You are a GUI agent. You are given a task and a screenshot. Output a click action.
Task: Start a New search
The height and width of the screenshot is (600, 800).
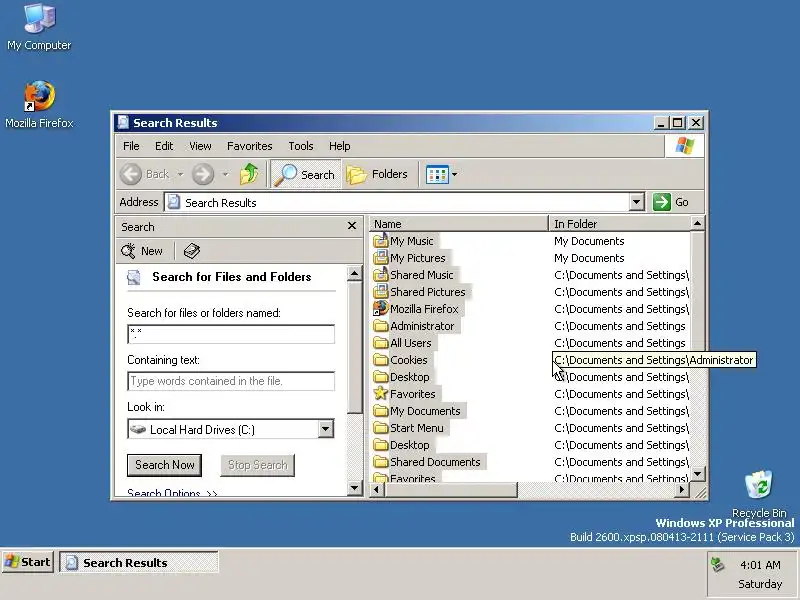coord(142,251)
